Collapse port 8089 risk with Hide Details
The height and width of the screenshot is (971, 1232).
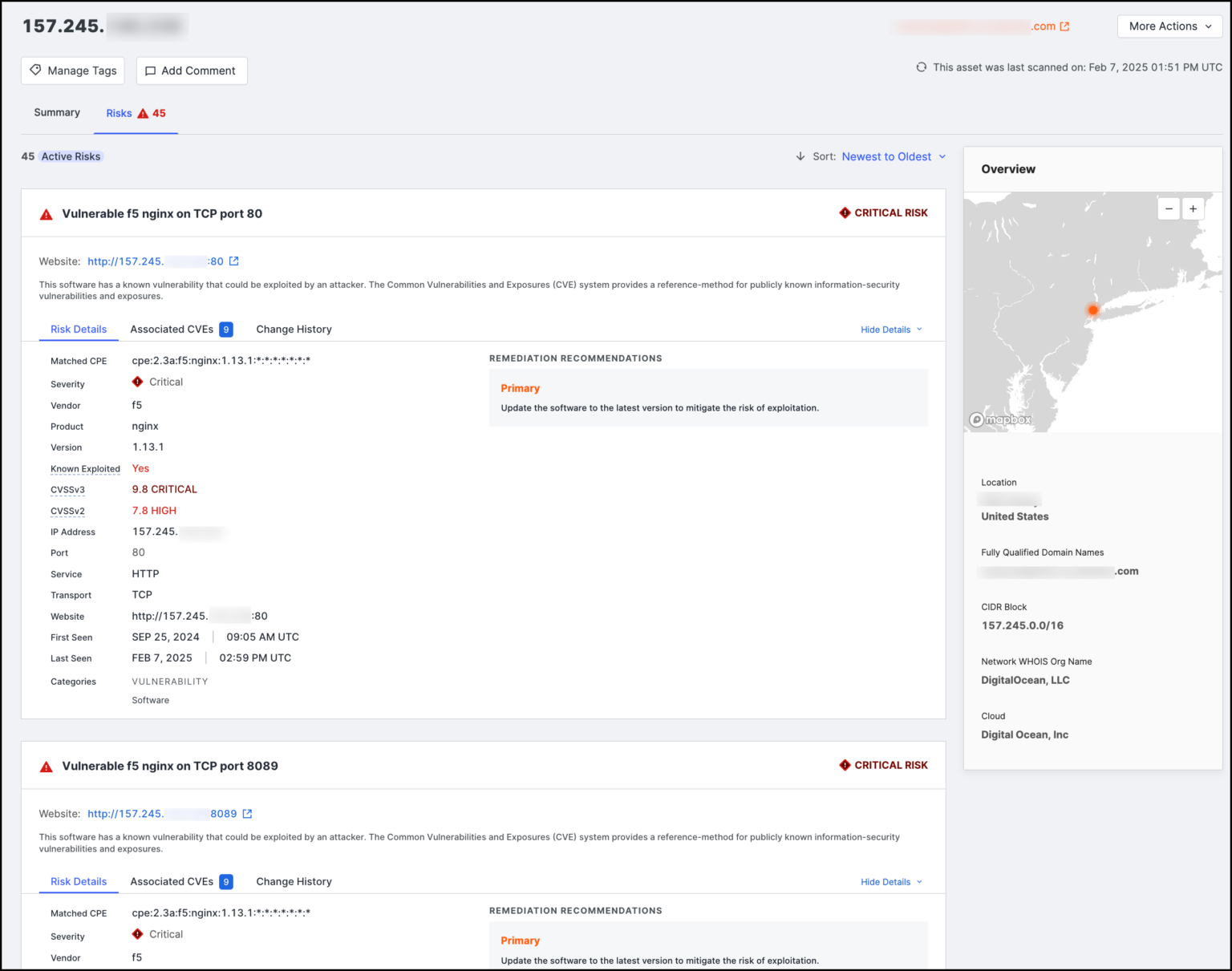(891, 882)
